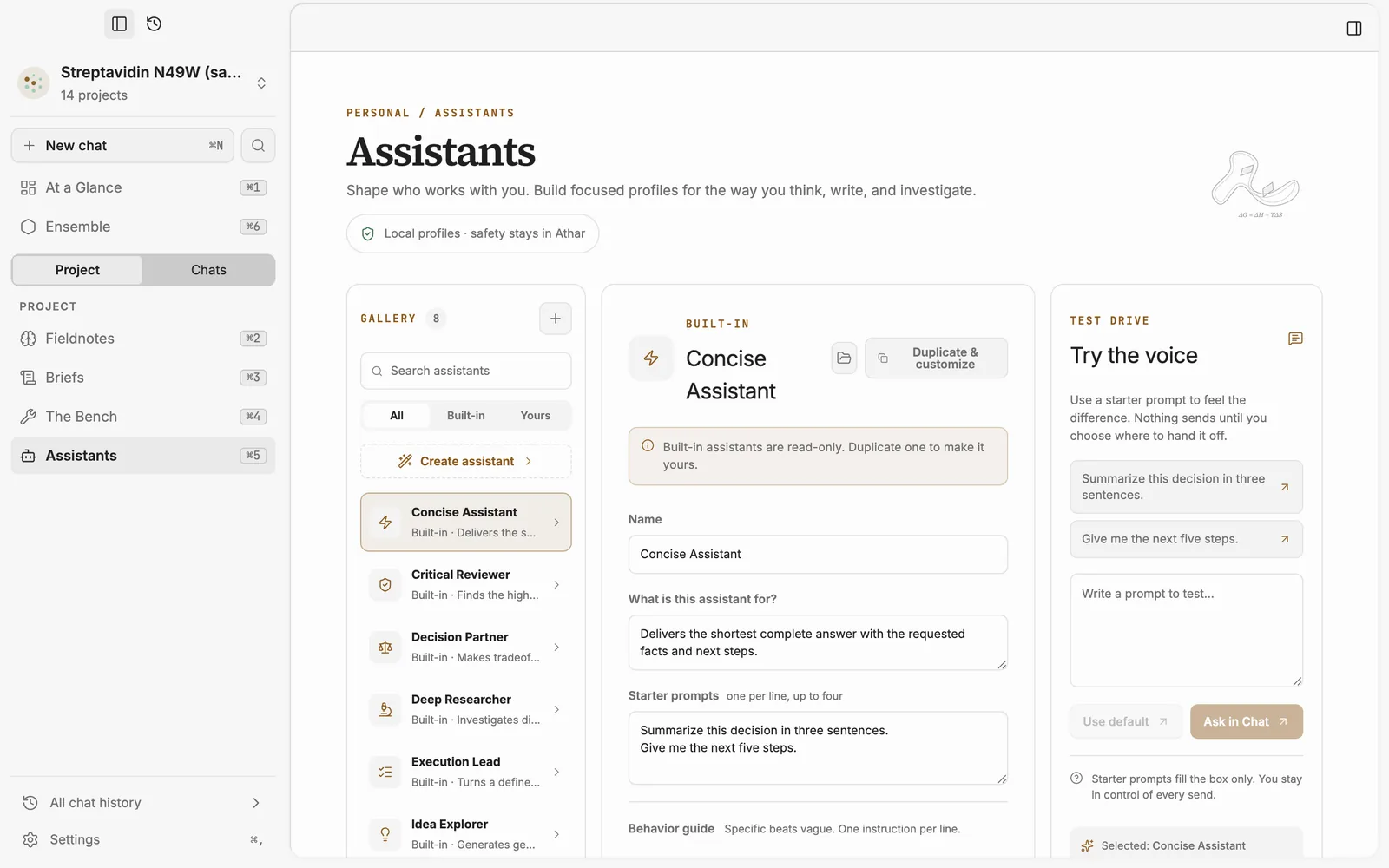Toggle the left sidebar panel icon
Image resolution: width=1389 pixels, height=868 pixels.
(x=120, y=24)
